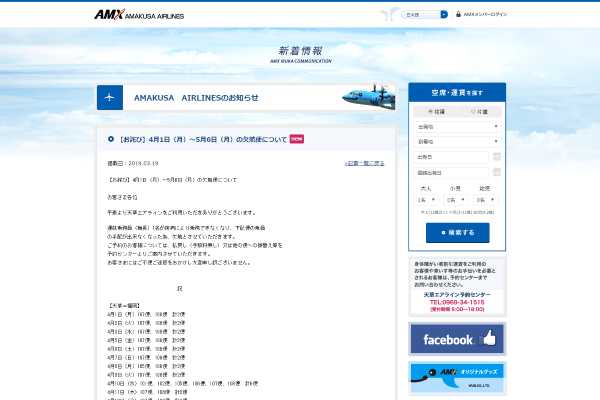
Task: Open the departure airport dropdown
Action: [x=457, y=127]
